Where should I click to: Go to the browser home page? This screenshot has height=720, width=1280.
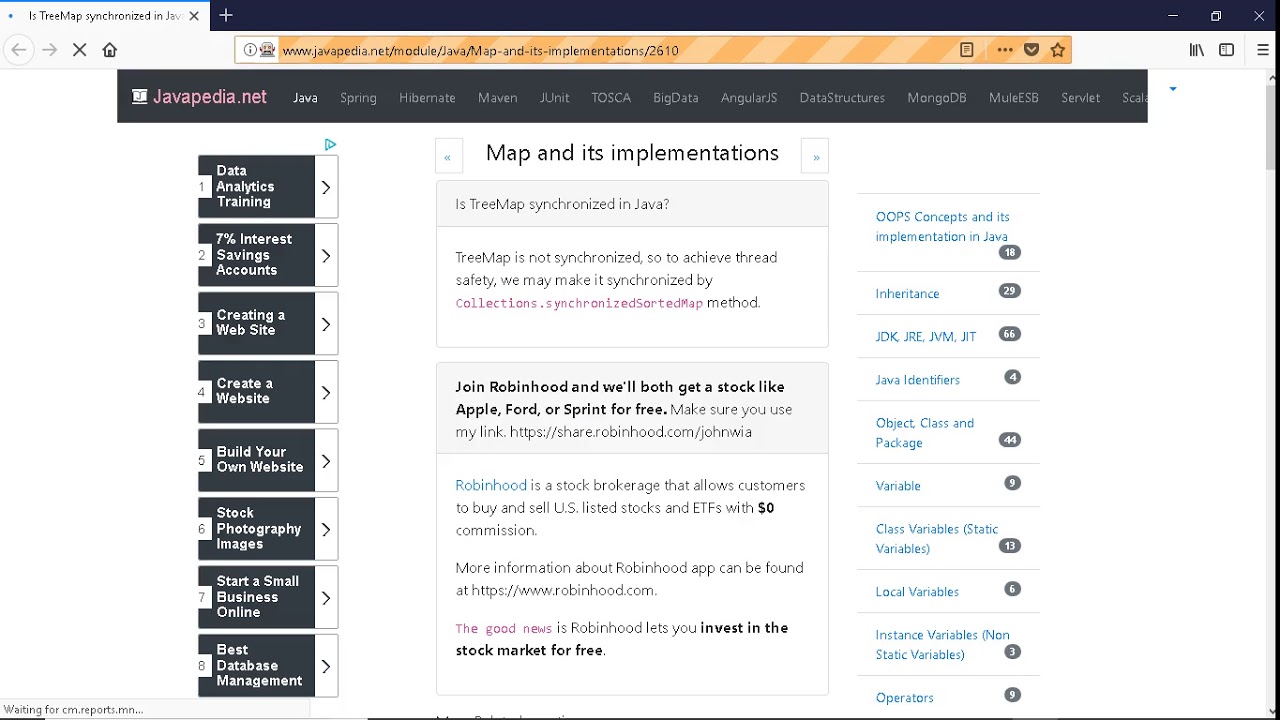tap(110, 50)
